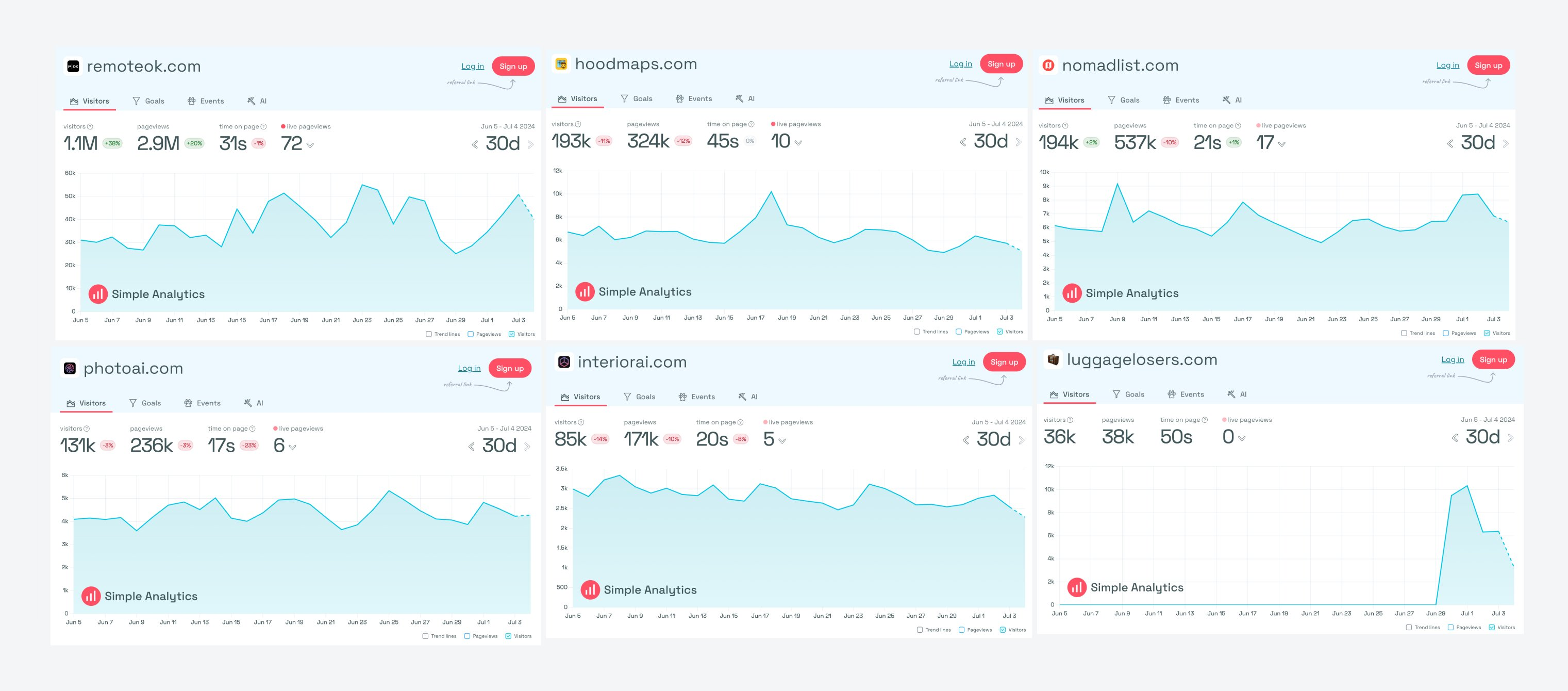Open the 30d range selector in hoodmaps panel
1568x691 pixels.
click(991, 142)
